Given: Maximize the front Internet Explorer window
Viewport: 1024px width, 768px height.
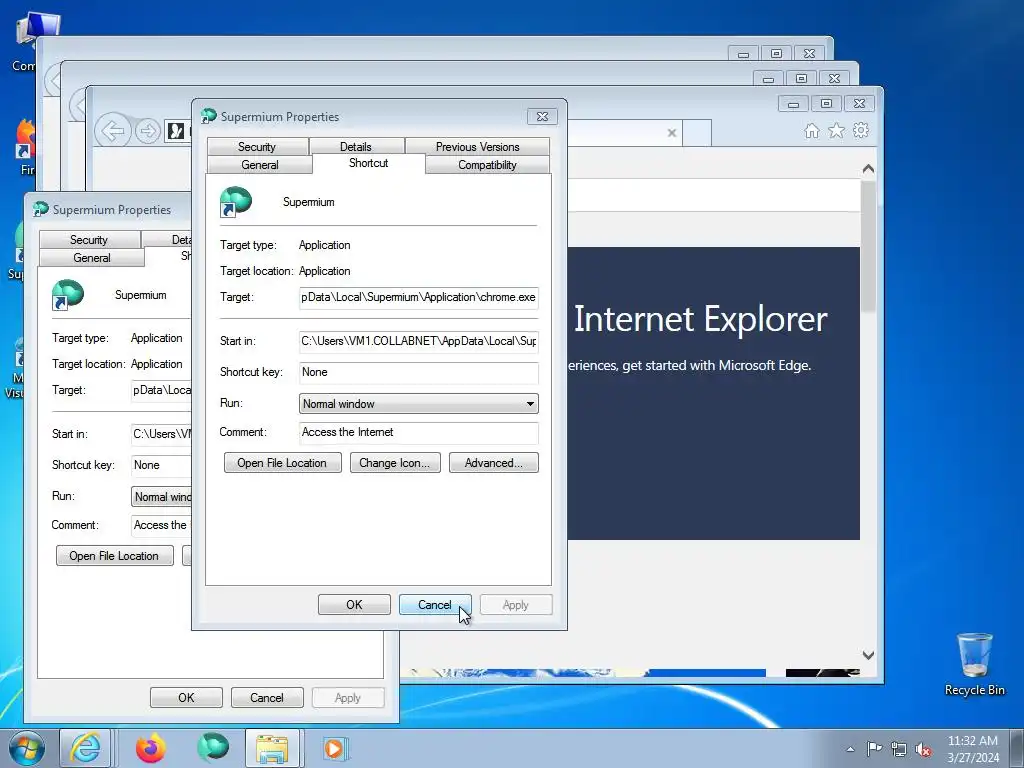Looking at the screenshot, I should click(x=826, y=104).
